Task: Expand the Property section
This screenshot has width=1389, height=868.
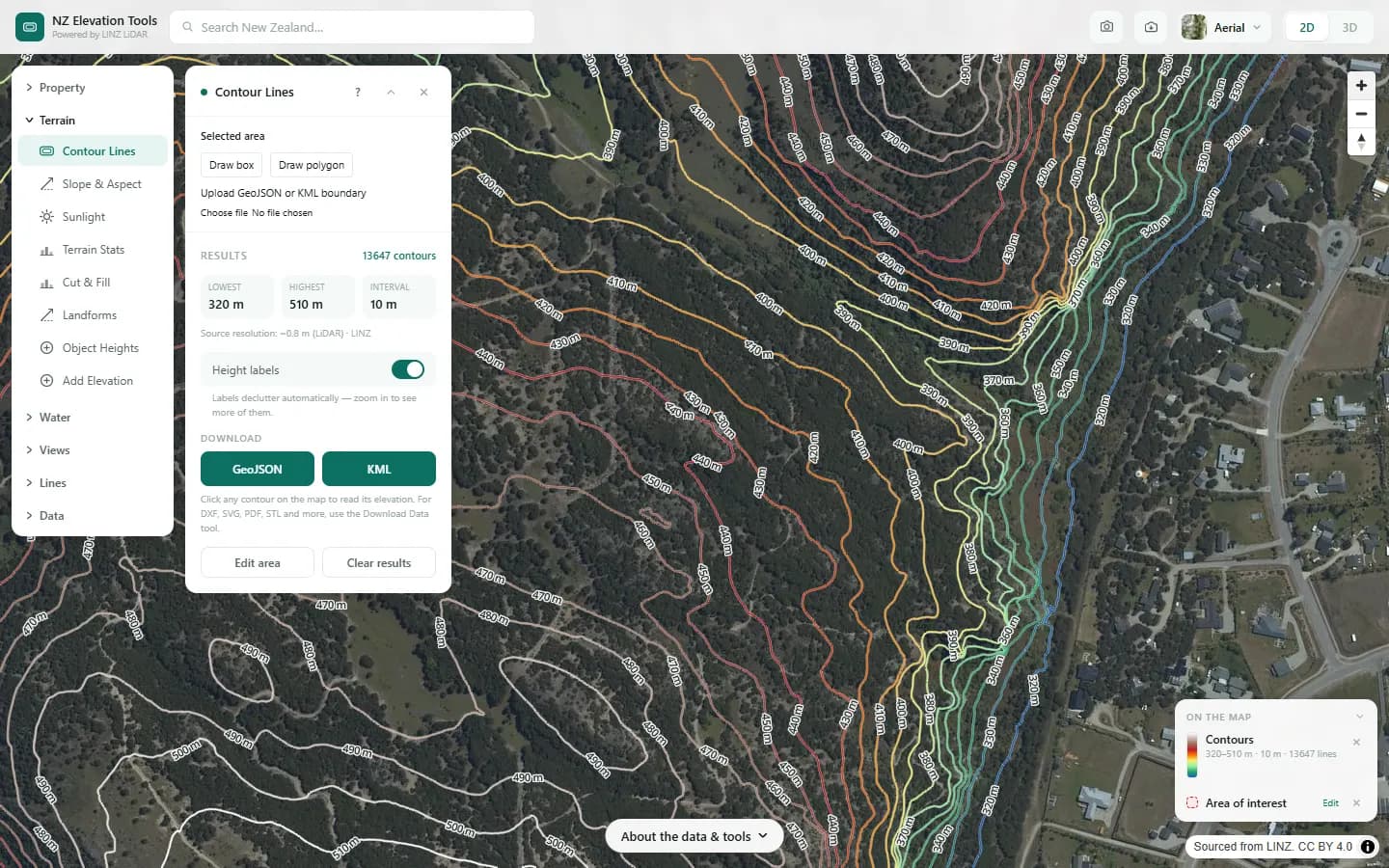Action: point(93,88)
